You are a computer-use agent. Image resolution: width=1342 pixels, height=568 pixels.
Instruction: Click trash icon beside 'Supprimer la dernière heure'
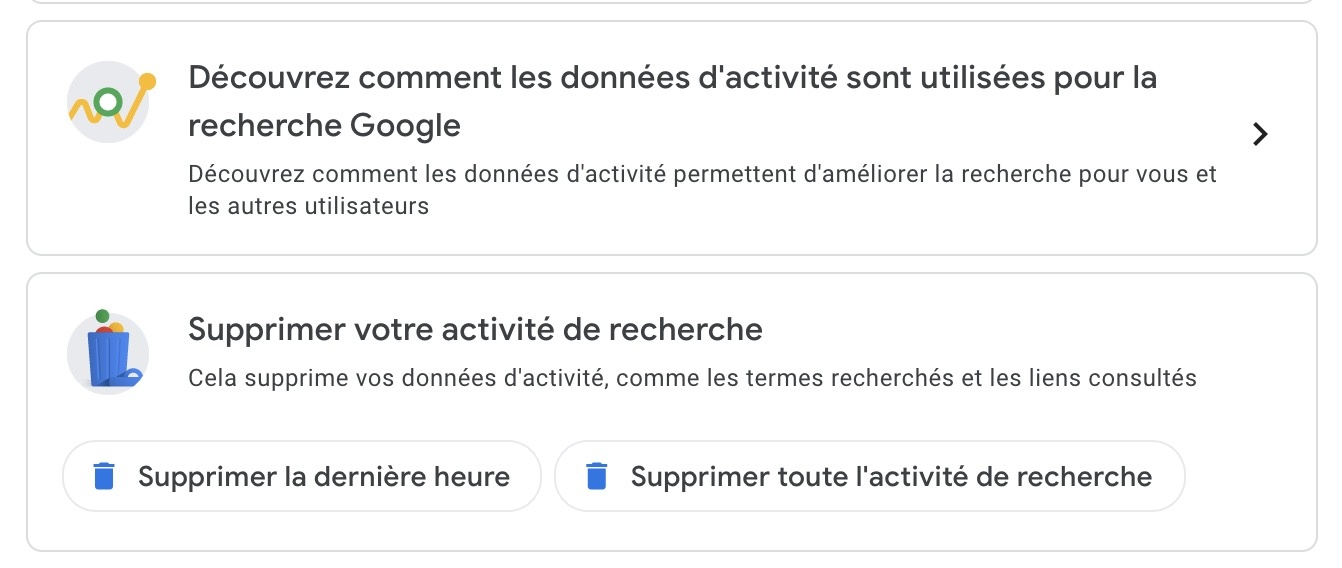pos(103,476)
